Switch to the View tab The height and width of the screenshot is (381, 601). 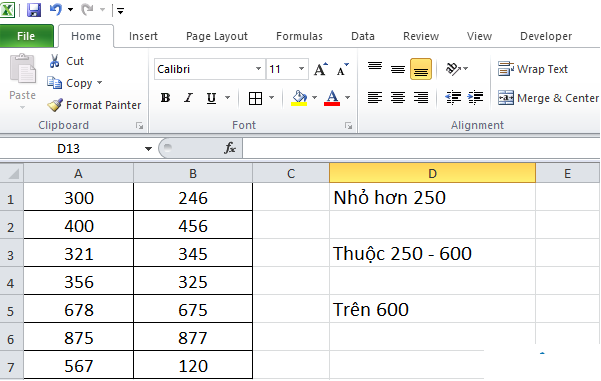click(x=479, y=36)
